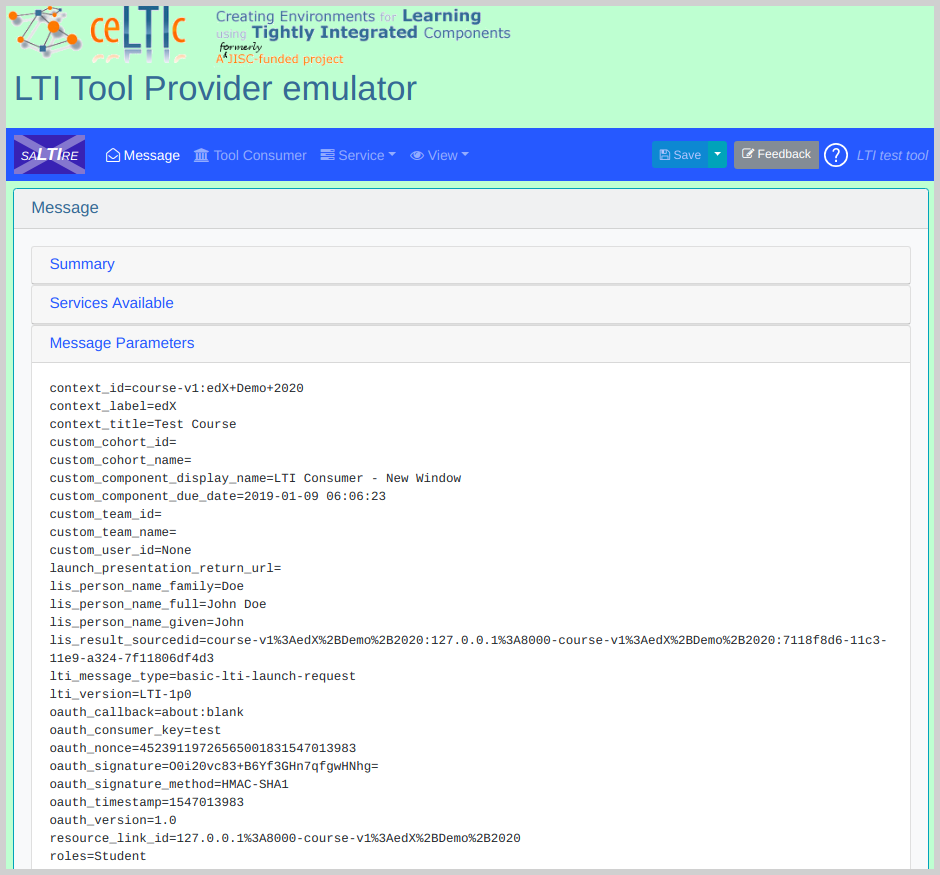Screen dimensions: 940x875
Task: Click the custom_team_id= line
Action: [x=106, y=514]
